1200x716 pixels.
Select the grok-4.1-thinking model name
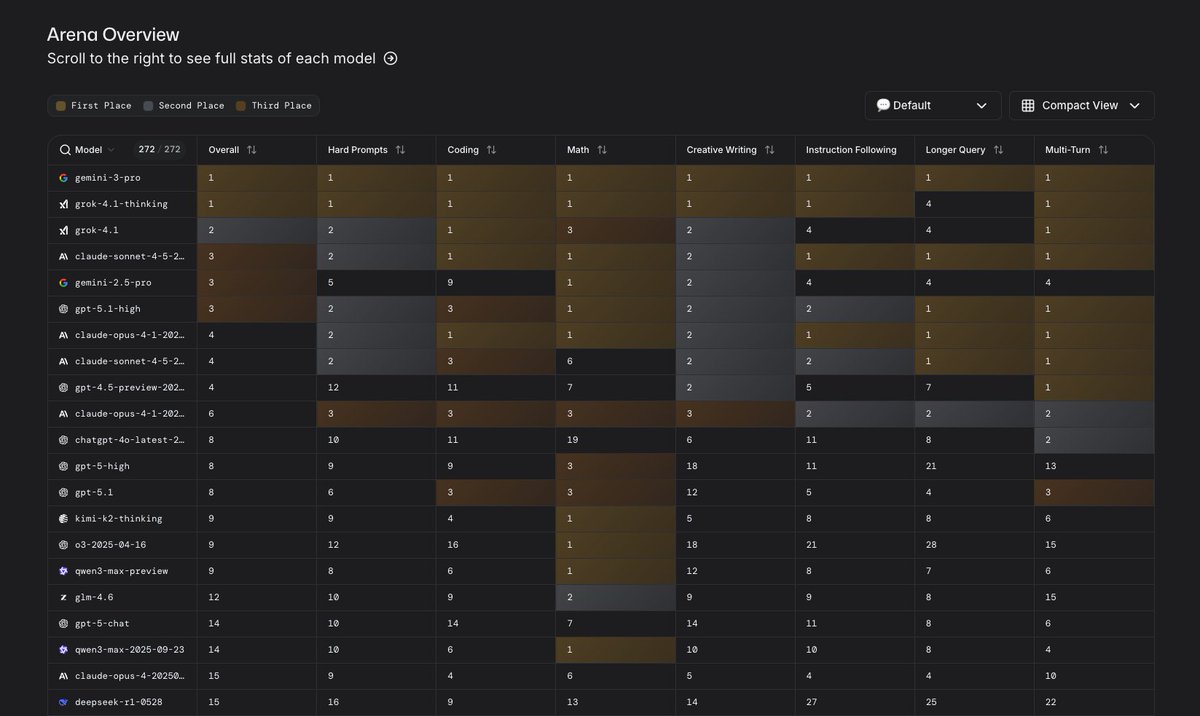121,204
